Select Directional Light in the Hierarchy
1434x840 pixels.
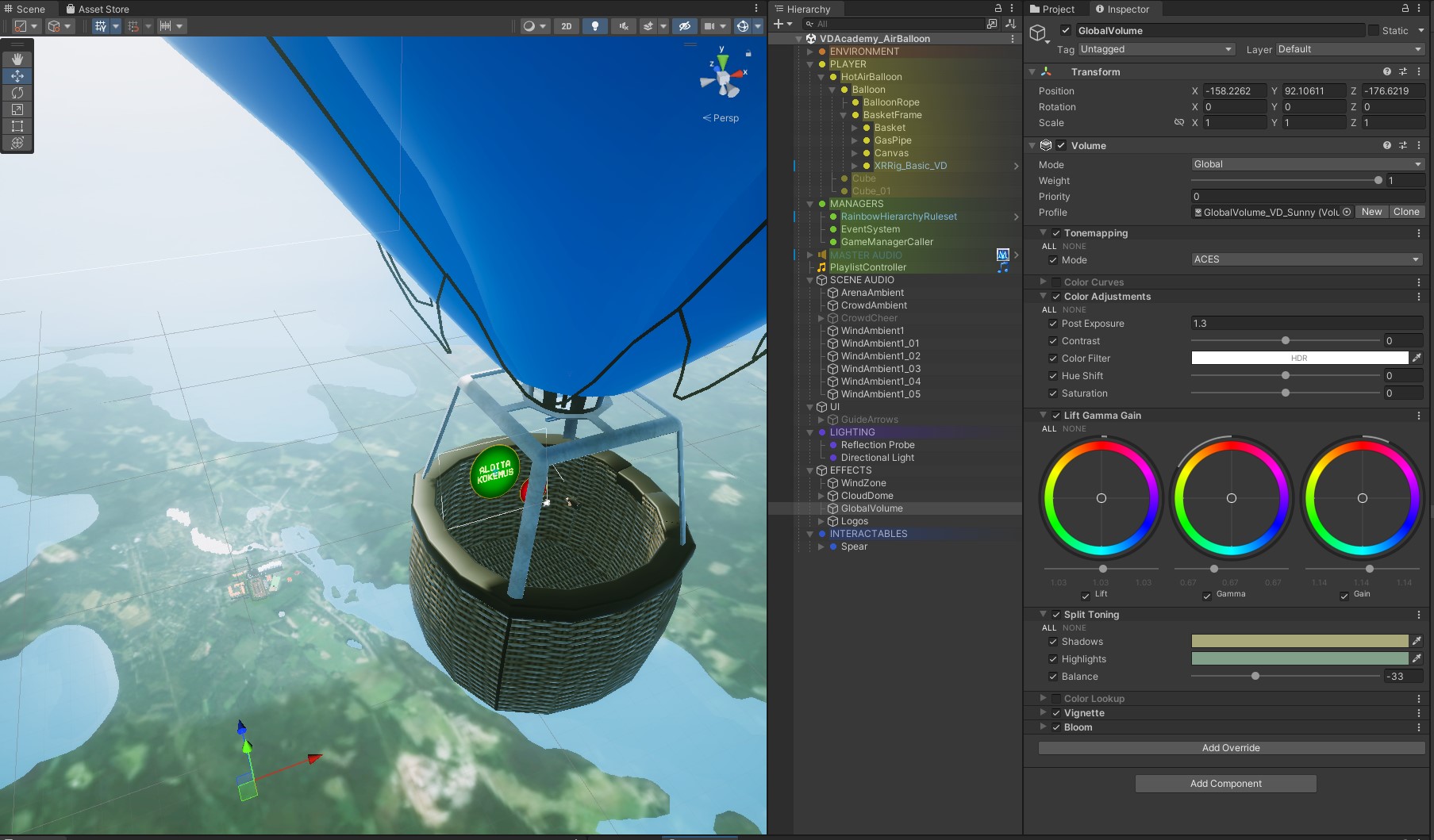pyautogui.click(x=877, y=458)
